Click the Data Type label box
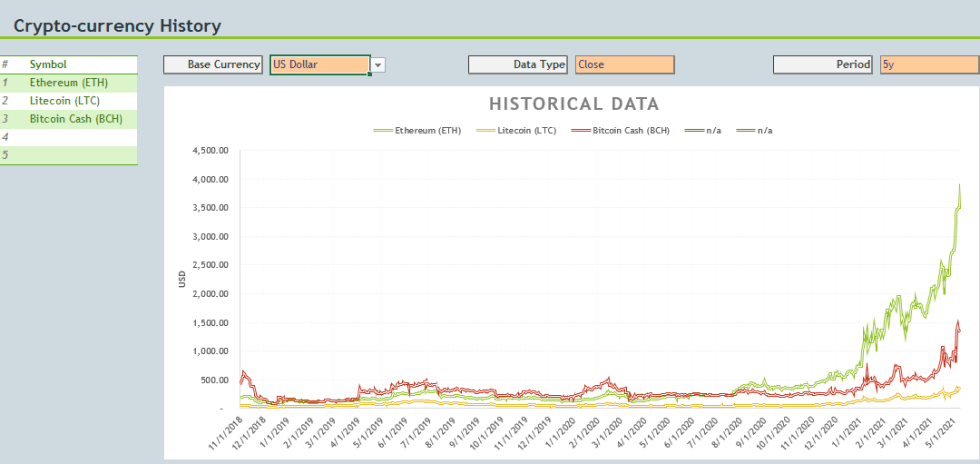 click(x=518, y=64)
